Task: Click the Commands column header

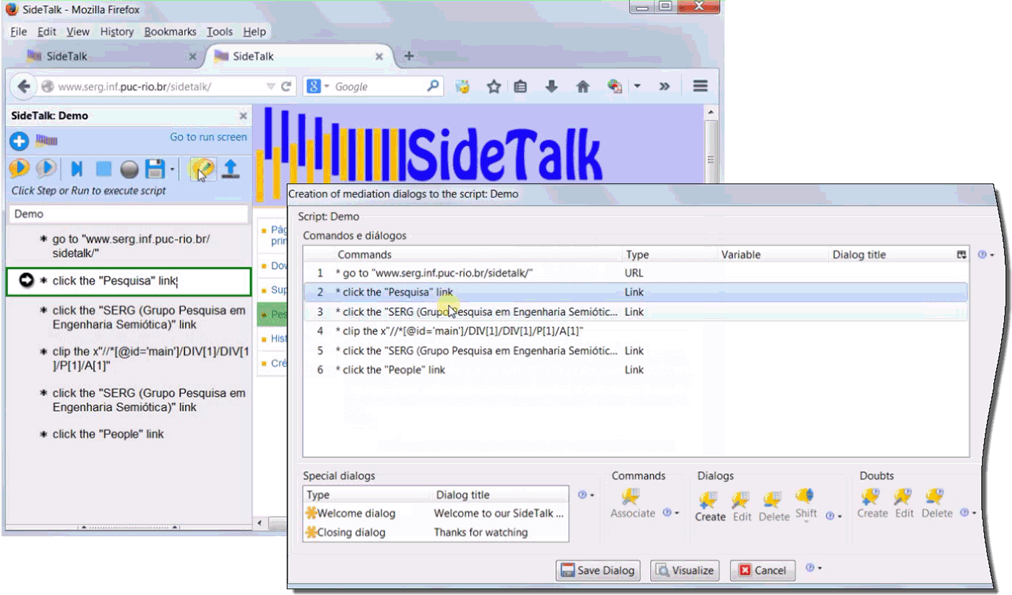Action: tap(478, 255)
